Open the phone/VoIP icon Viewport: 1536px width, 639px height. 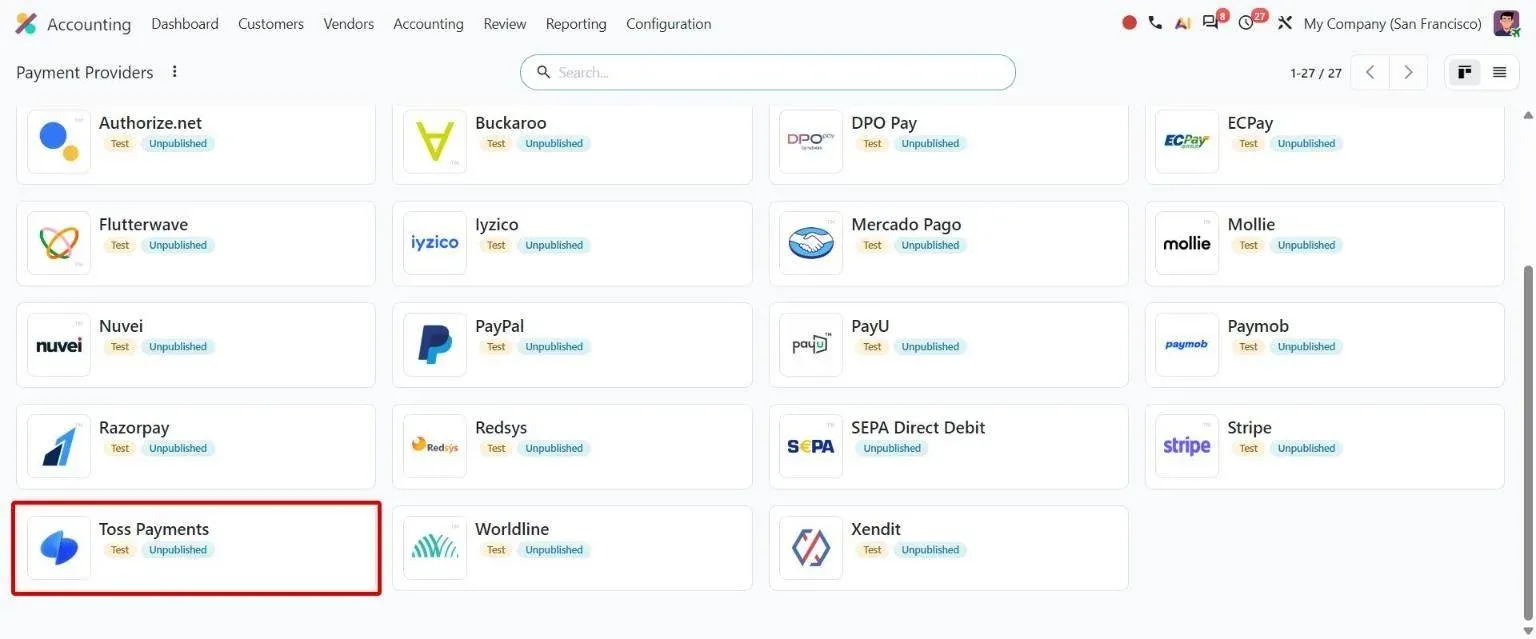(1155, 23)
